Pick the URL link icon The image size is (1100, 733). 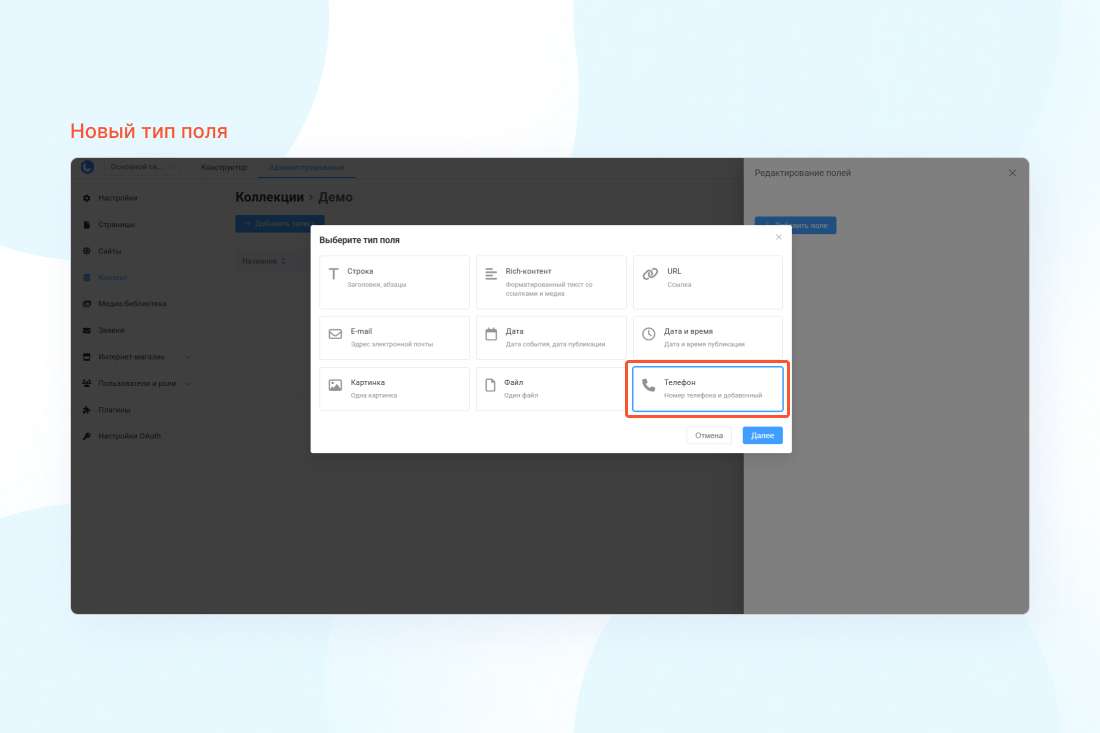click(649, 274)
